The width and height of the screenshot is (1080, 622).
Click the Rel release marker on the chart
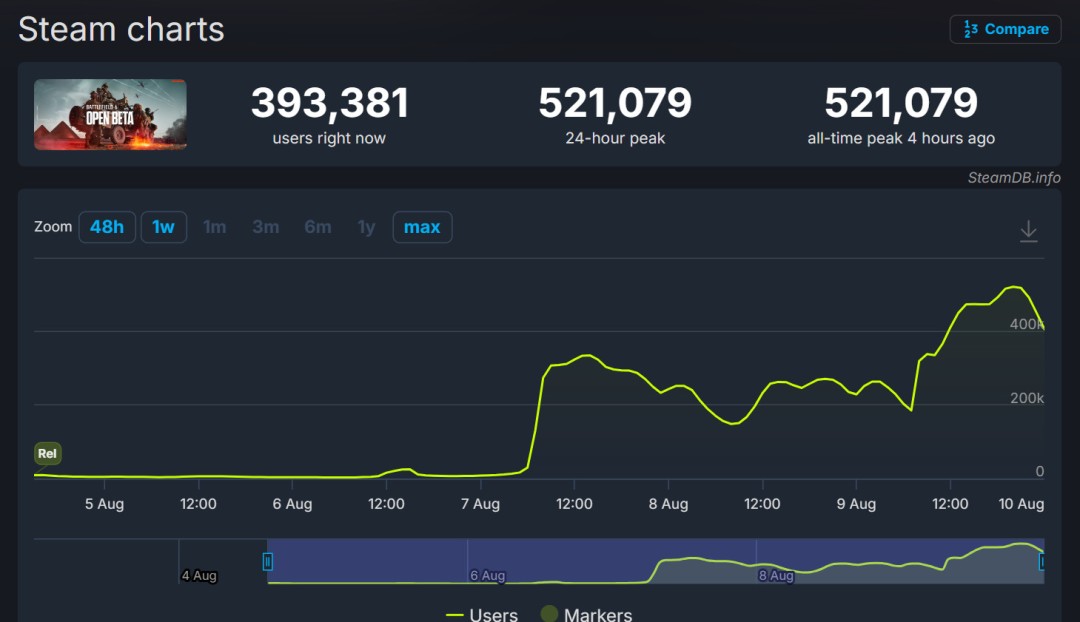(47, 453)
